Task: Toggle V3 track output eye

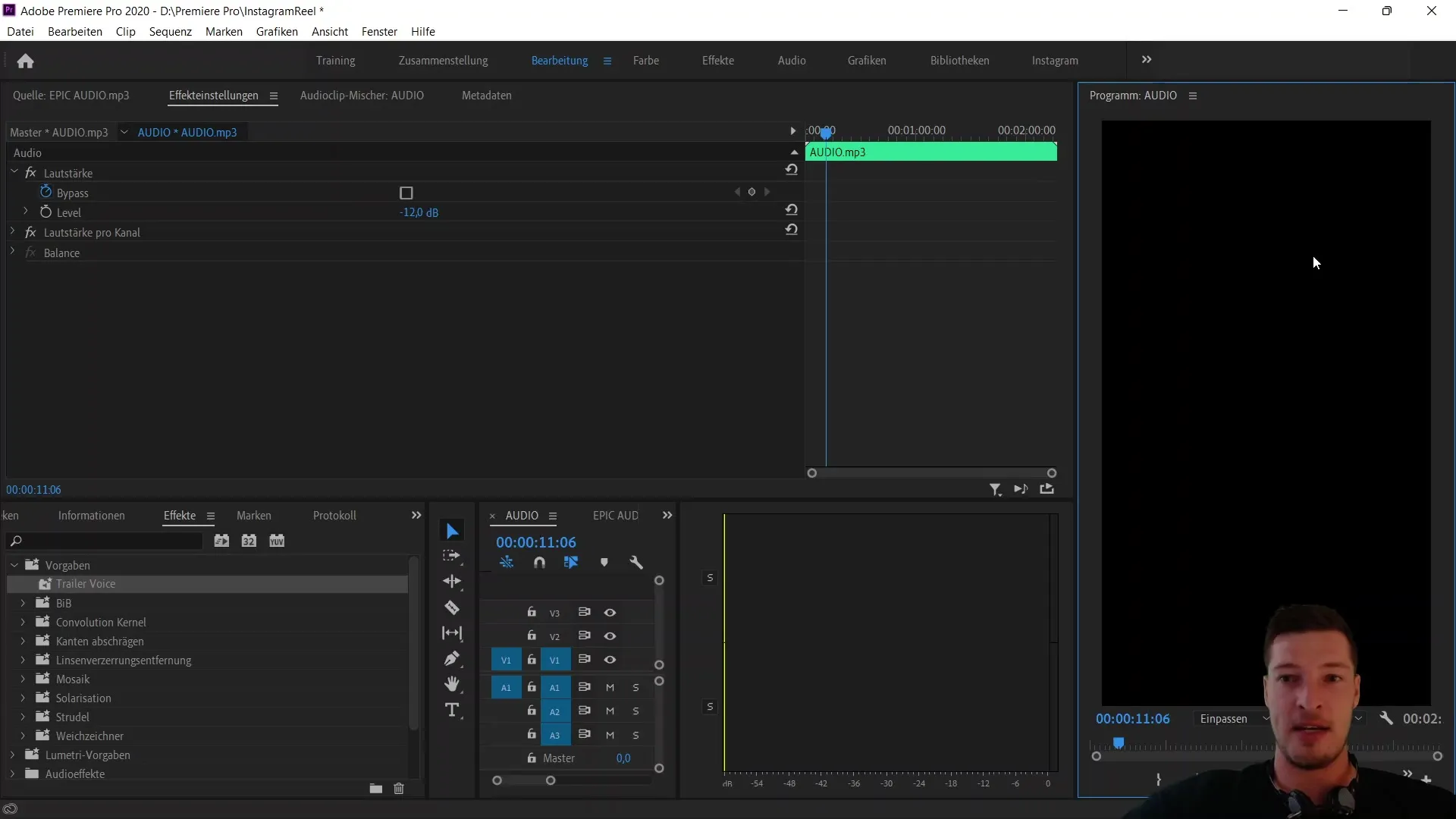Action: tap(610, 613)
